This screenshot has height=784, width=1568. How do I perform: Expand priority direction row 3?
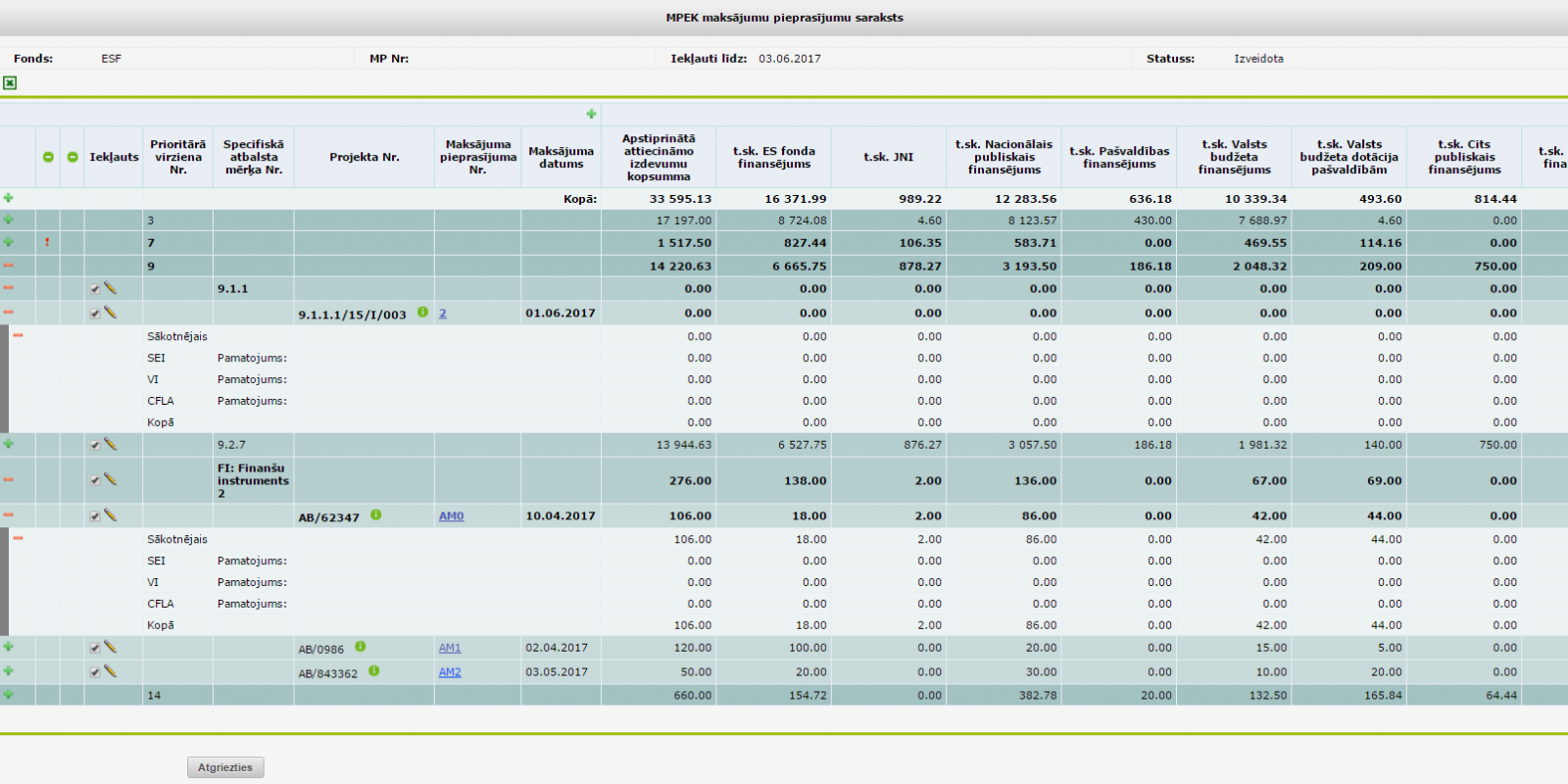pyautogui.click(x=9, y=220)
